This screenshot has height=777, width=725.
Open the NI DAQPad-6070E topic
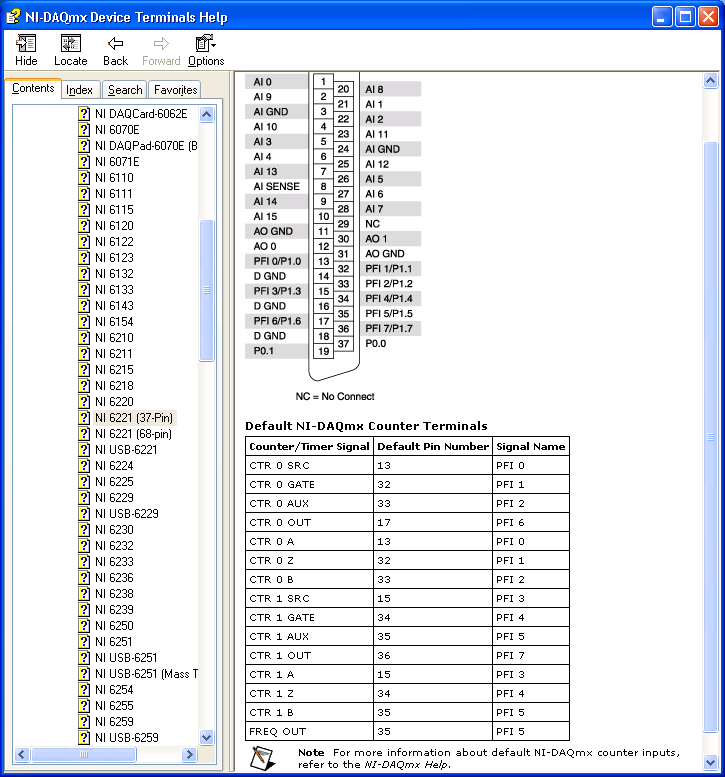[146, 146]
